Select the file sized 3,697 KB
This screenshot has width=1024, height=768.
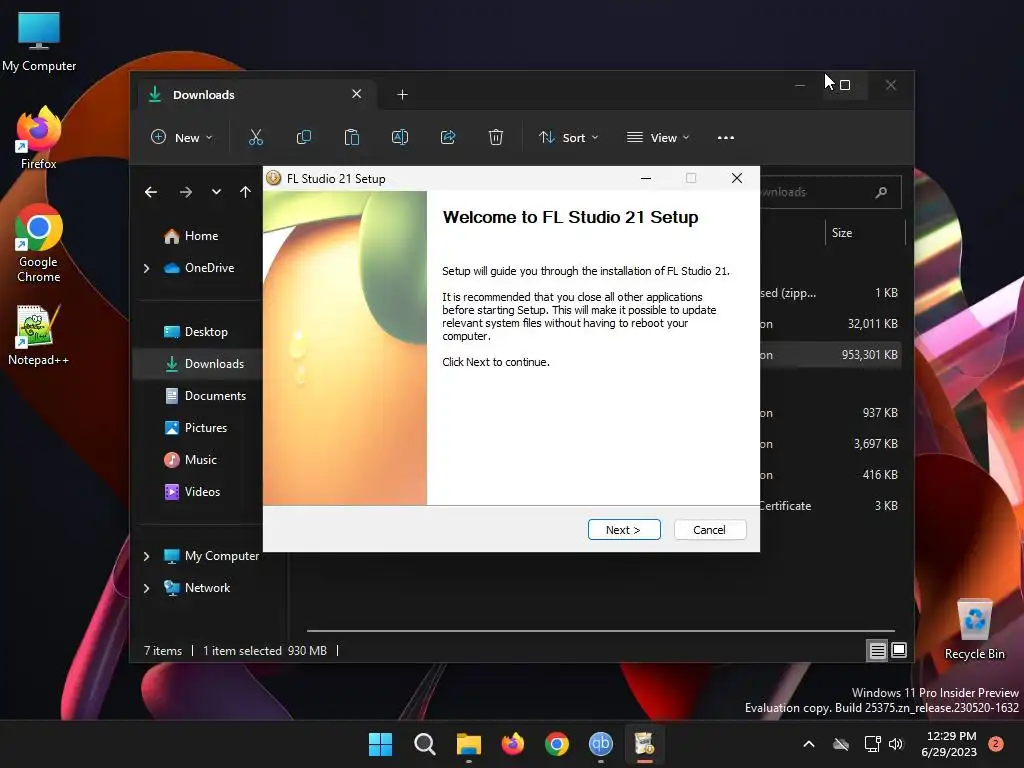pos(831,444)
